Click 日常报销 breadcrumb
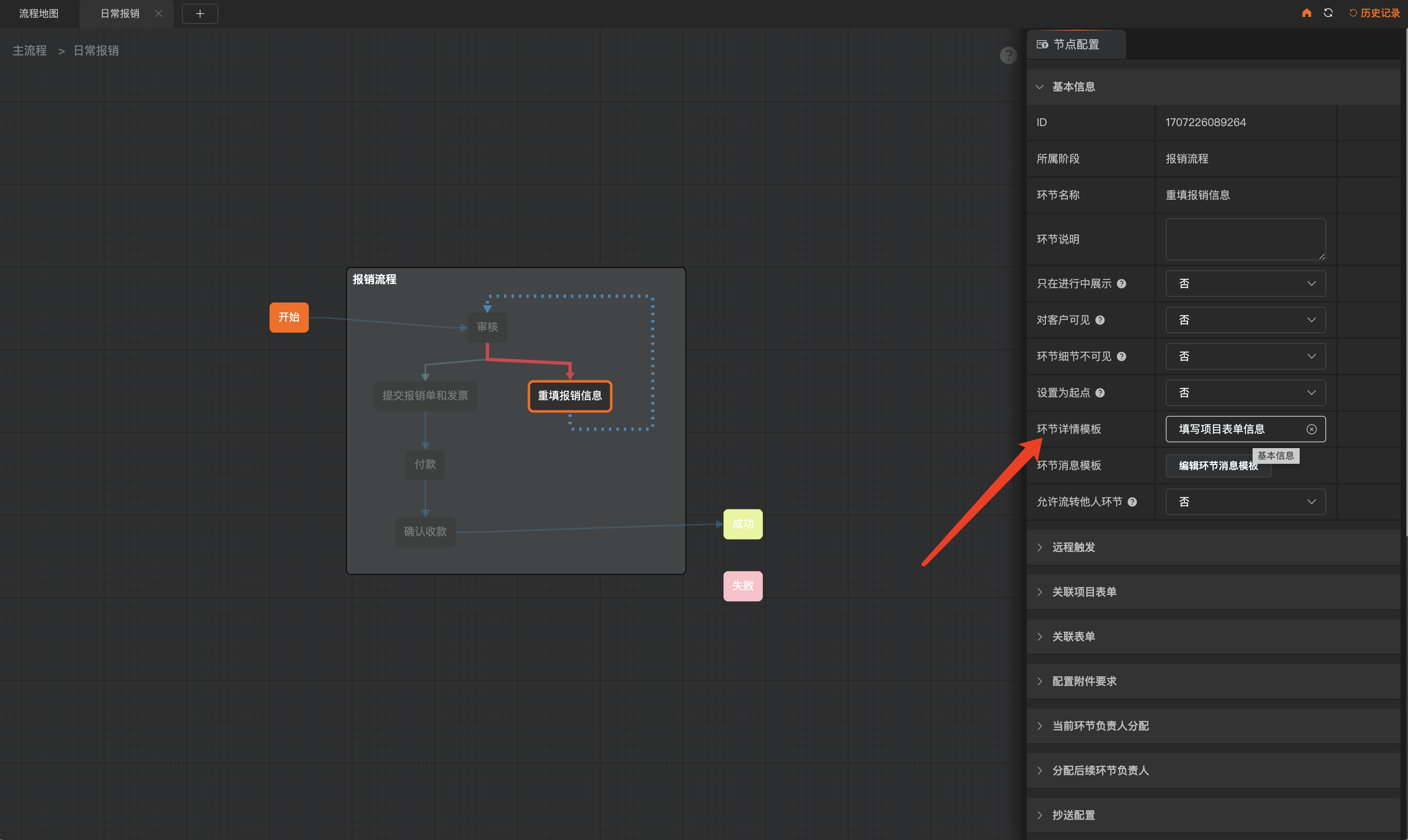 (x=96, y=50)
